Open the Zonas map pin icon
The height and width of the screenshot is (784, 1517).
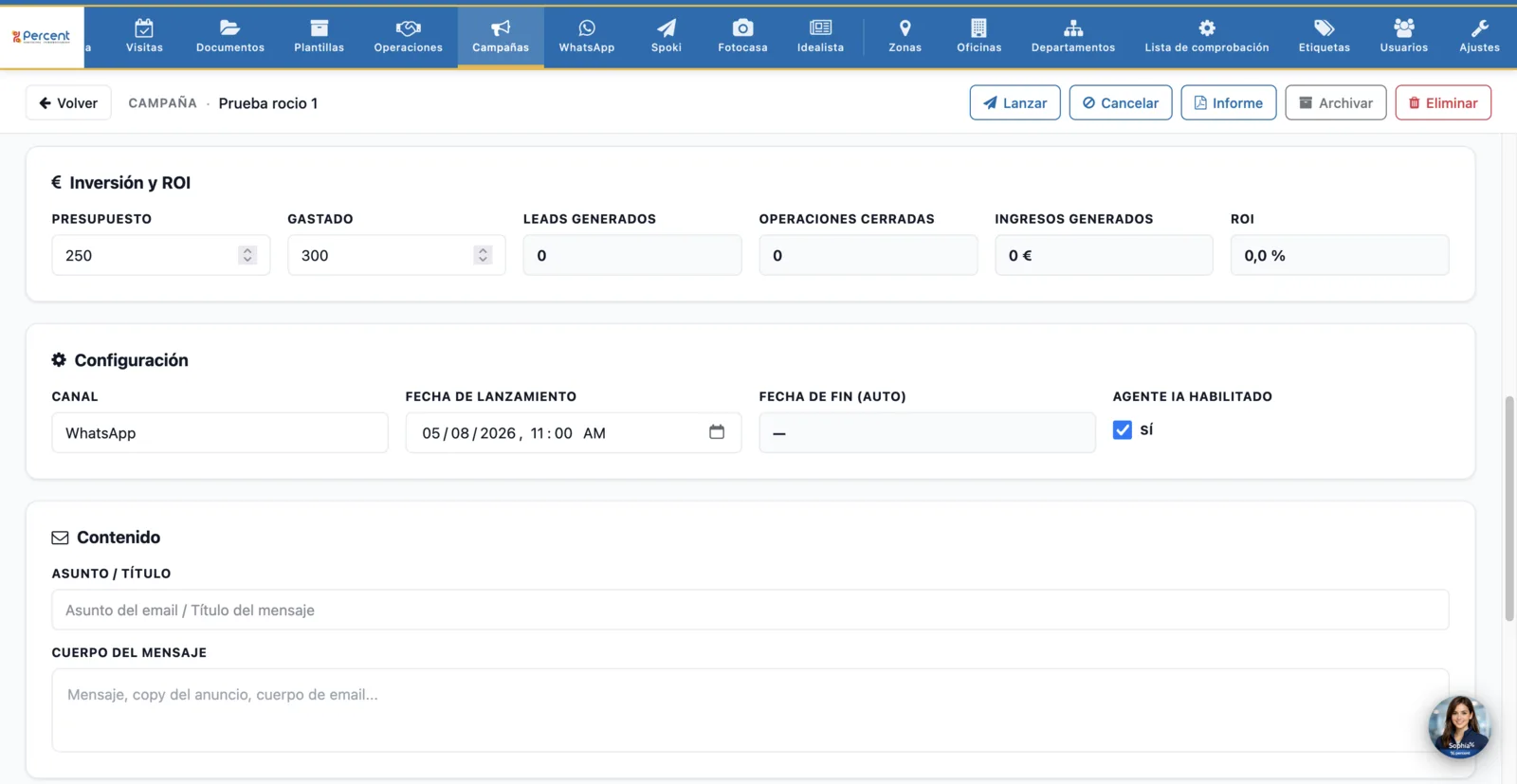tap(905, 28)
